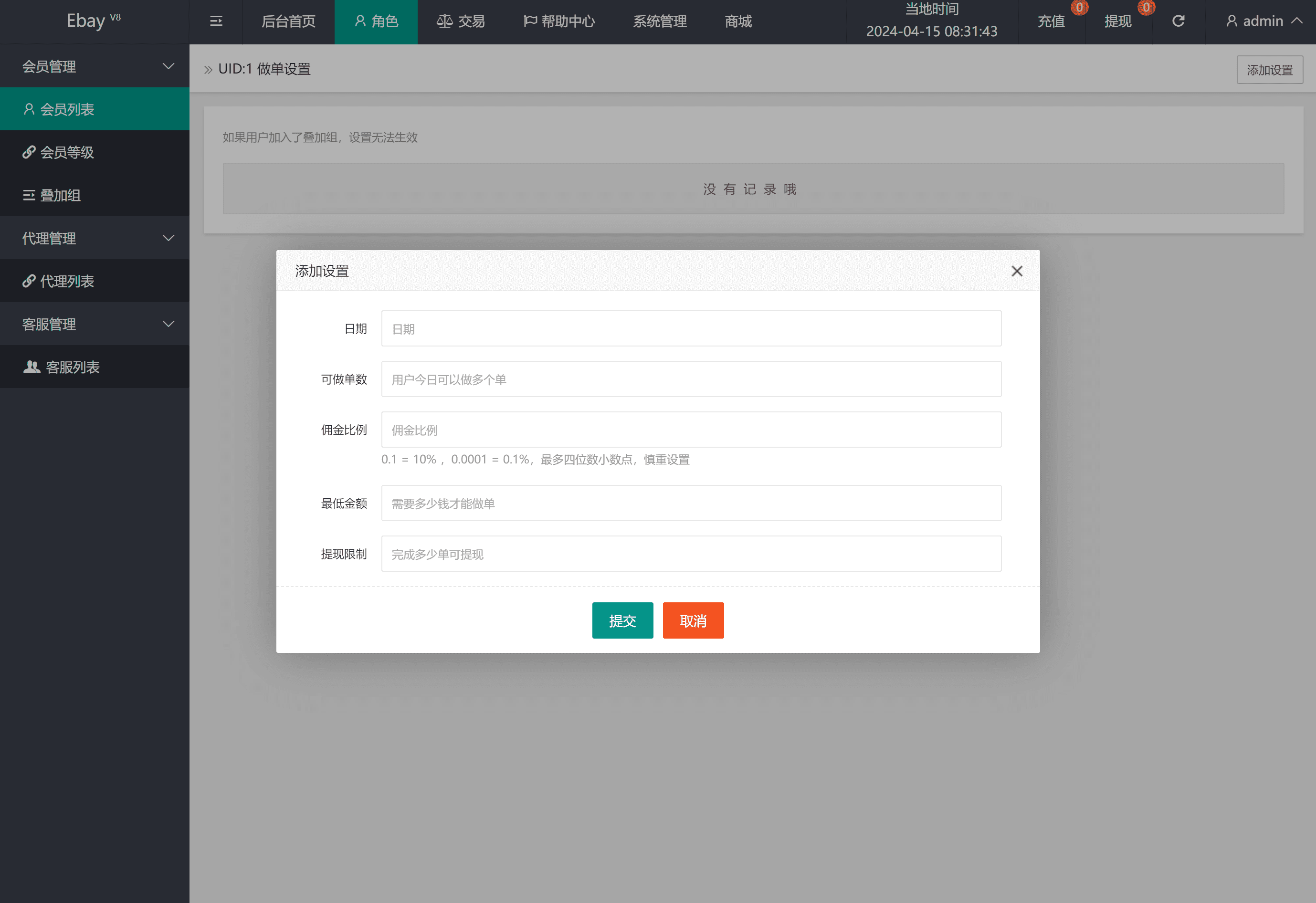Open the 交易 top menu

click(460, 21)
